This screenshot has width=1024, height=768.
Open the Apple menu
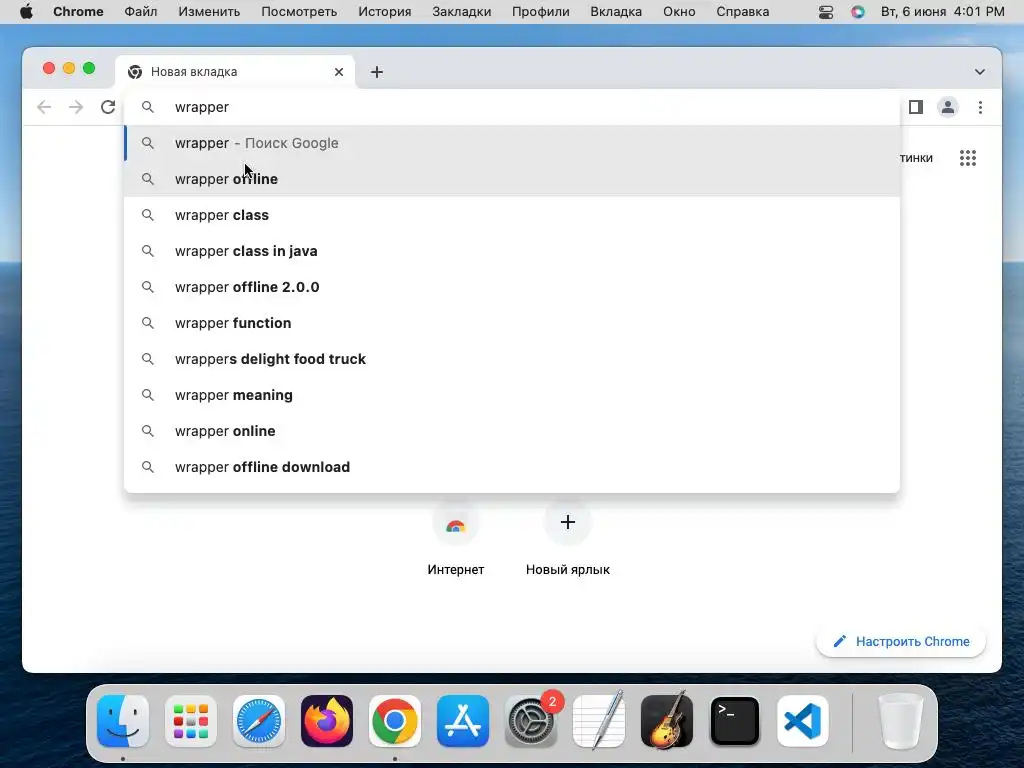[26, 12]
